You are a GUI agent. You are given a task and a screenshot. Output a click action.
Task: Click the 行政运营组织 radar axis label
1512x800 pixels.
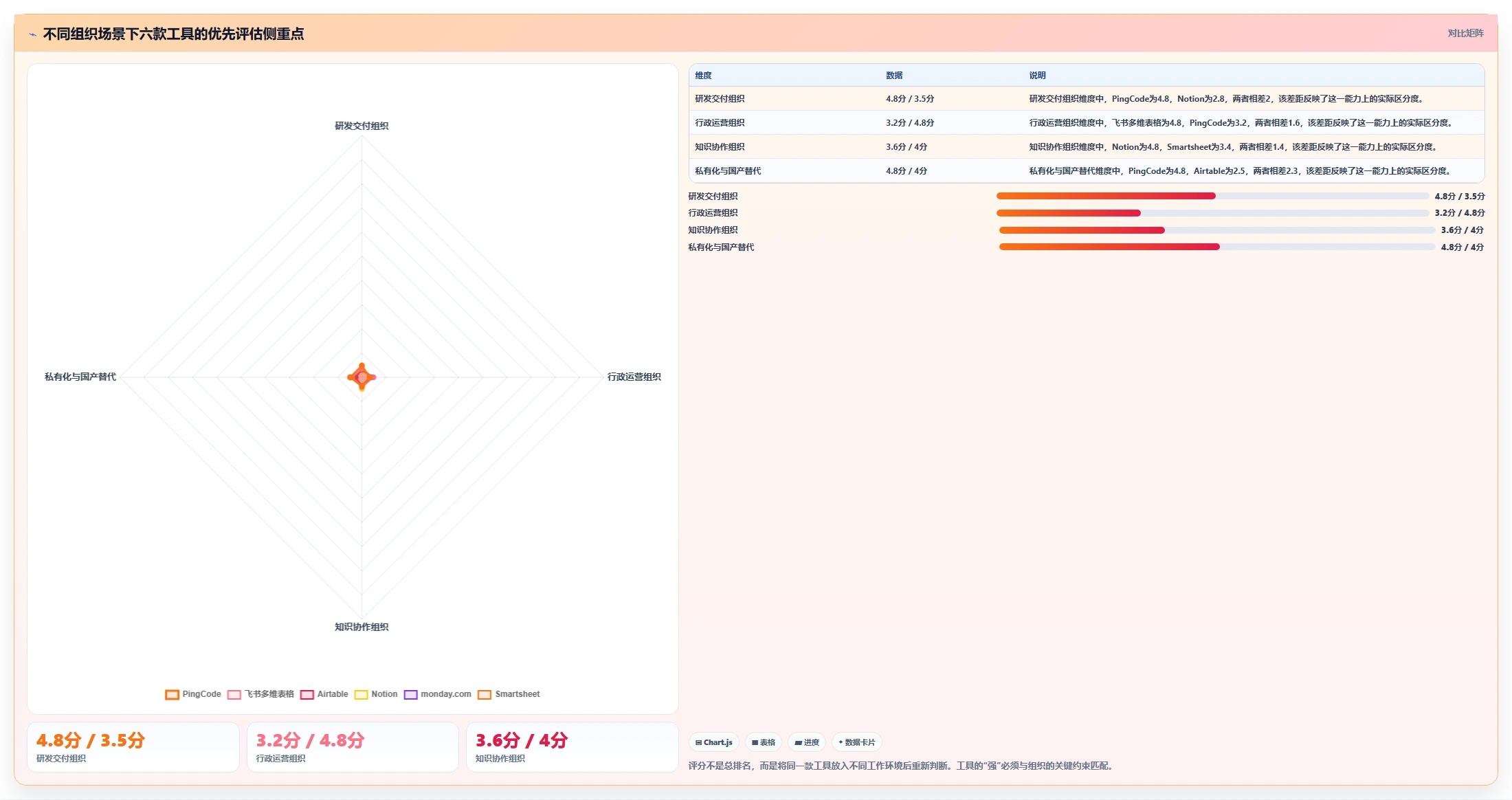[634, 377]
